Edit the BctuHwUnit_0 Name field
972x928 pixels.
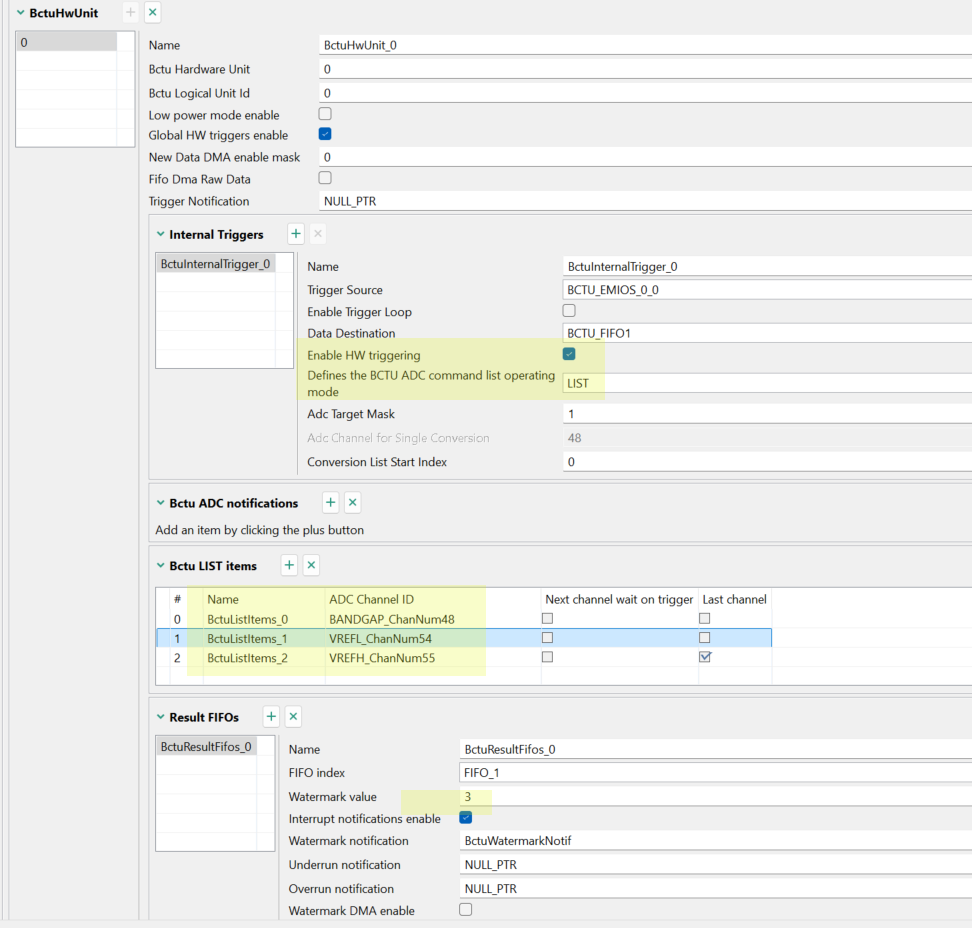point(645,45)
